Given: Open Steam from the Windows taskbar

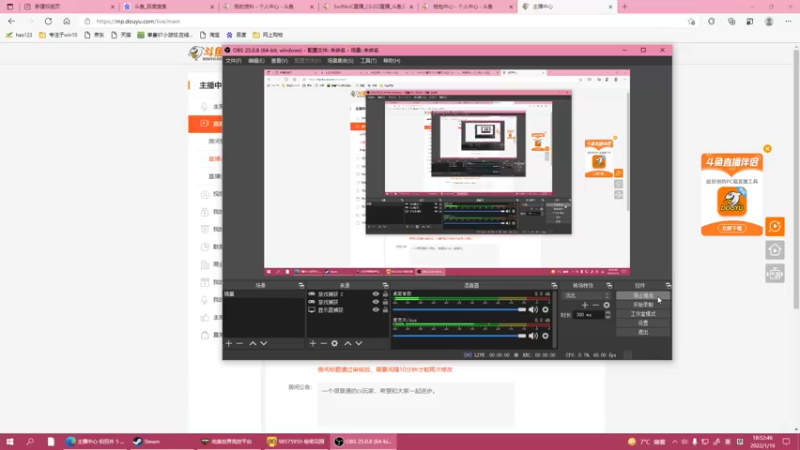Looking at the screenshot, I should [147, 442].
